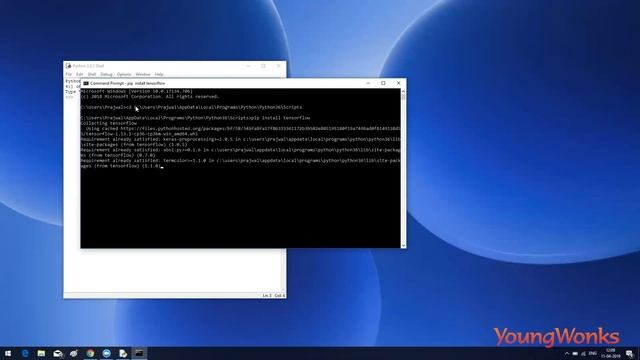This screenshot has width=640, height=360.
Task: Maximize the Command Prompt window
Action: [383, 83]
